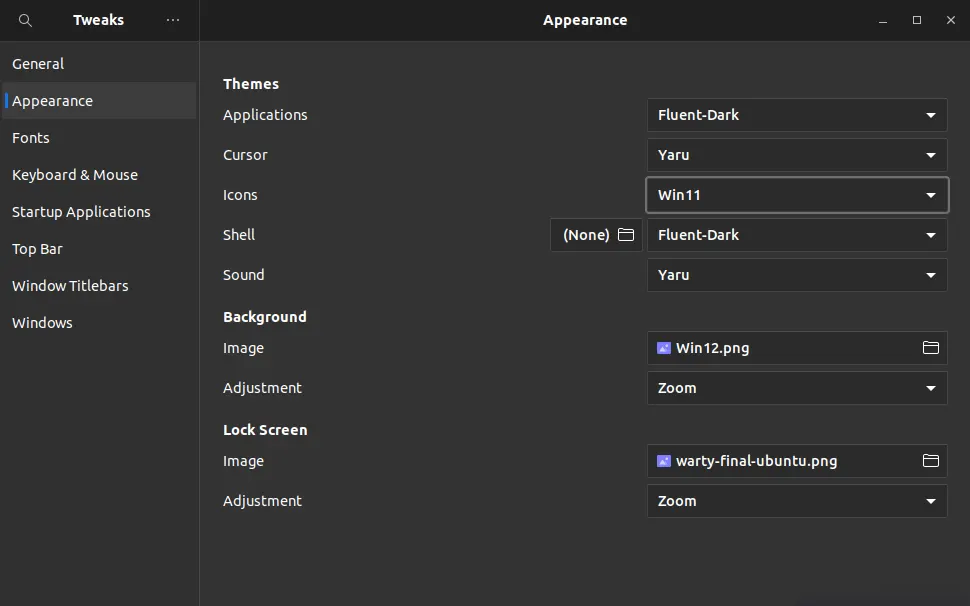Open the Sound theme dropdown
Screen dimensions: 970x606
click(x=796, y=274)
